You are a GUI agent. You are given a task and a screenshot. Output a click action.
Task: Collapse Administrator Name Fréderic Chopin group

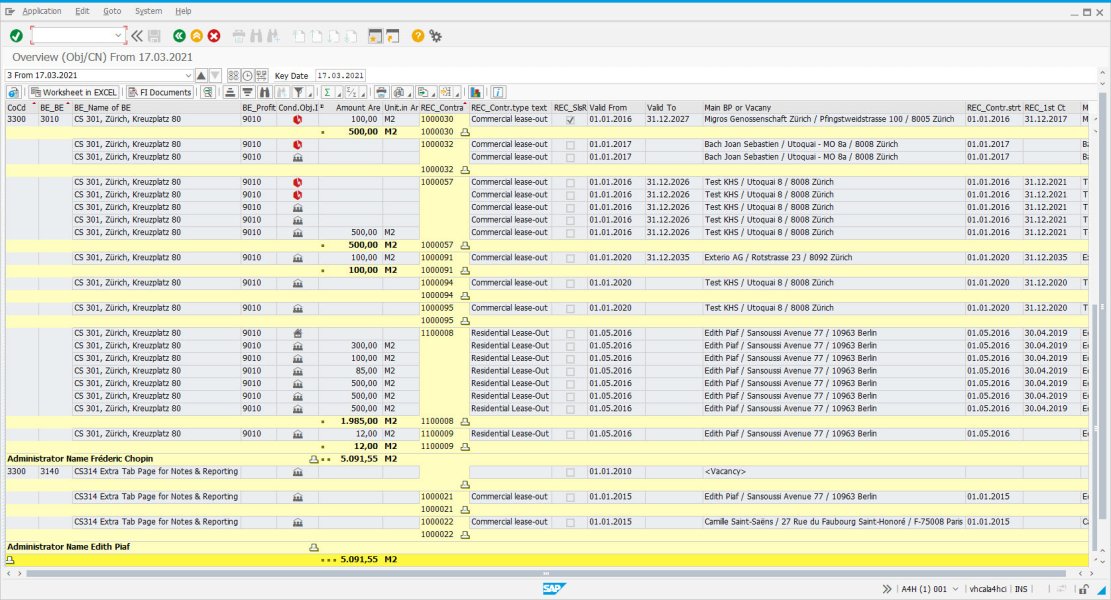coord(313,459)
